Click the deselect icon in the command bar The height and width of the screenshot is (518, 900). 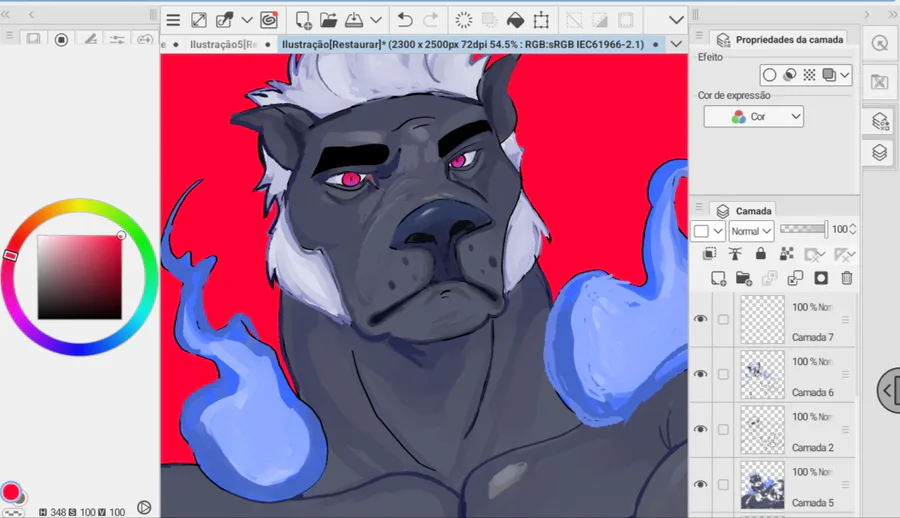[574, 21]
